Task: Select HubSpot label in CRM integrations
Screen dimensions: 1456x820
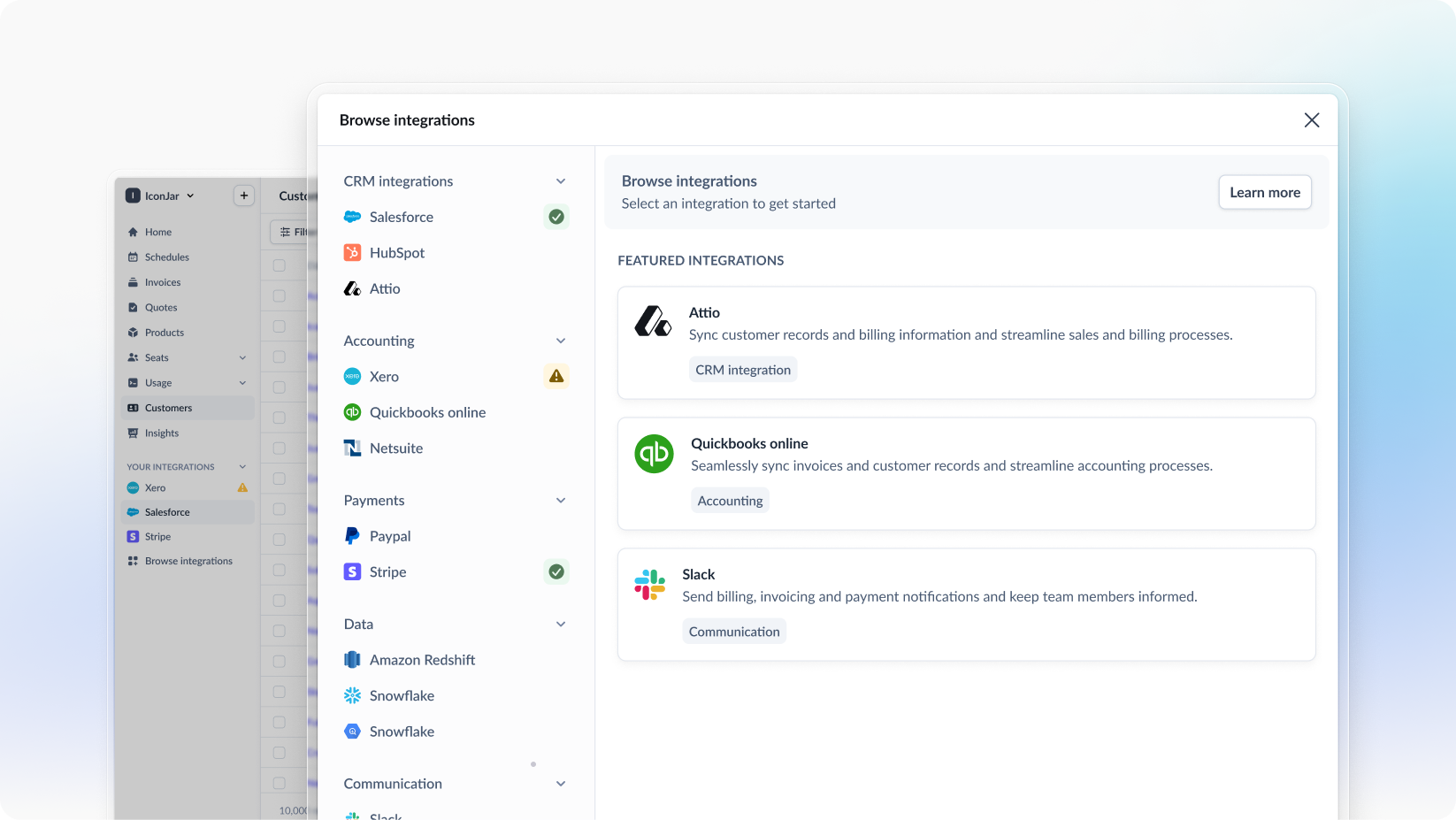Action: point(397,253)
